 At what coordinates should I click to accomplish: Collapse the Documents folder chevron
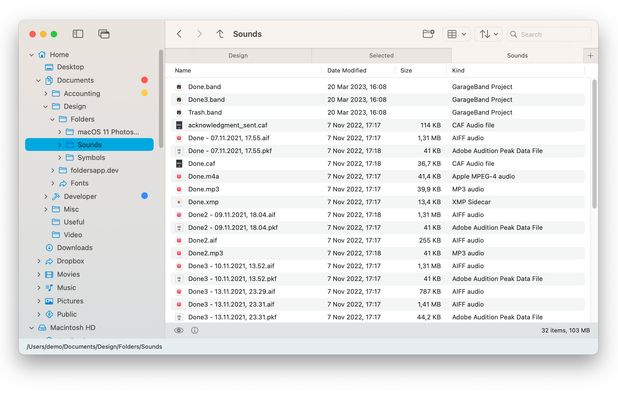click(38, 80)
